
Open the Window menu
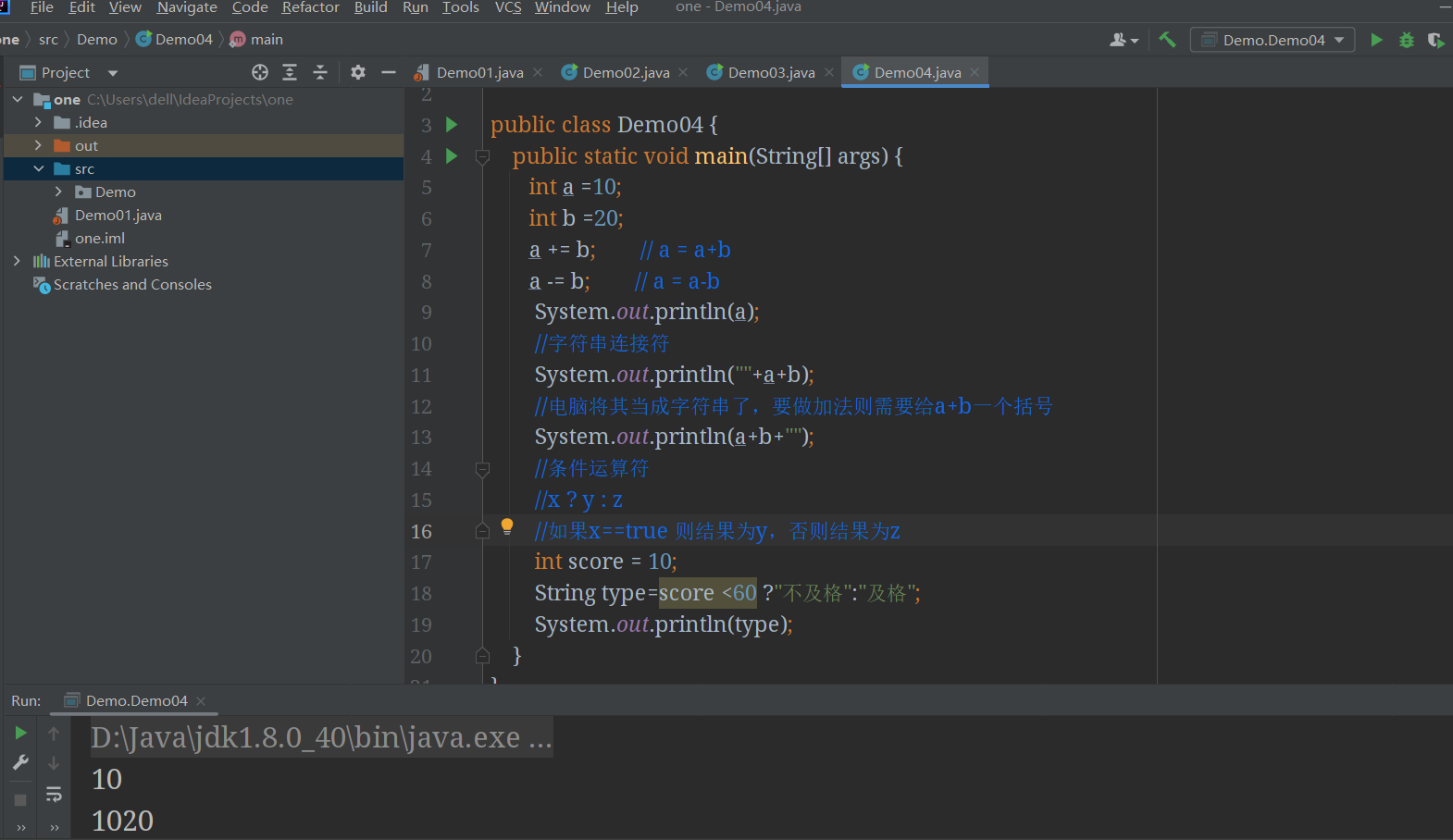tap(562, 7)
